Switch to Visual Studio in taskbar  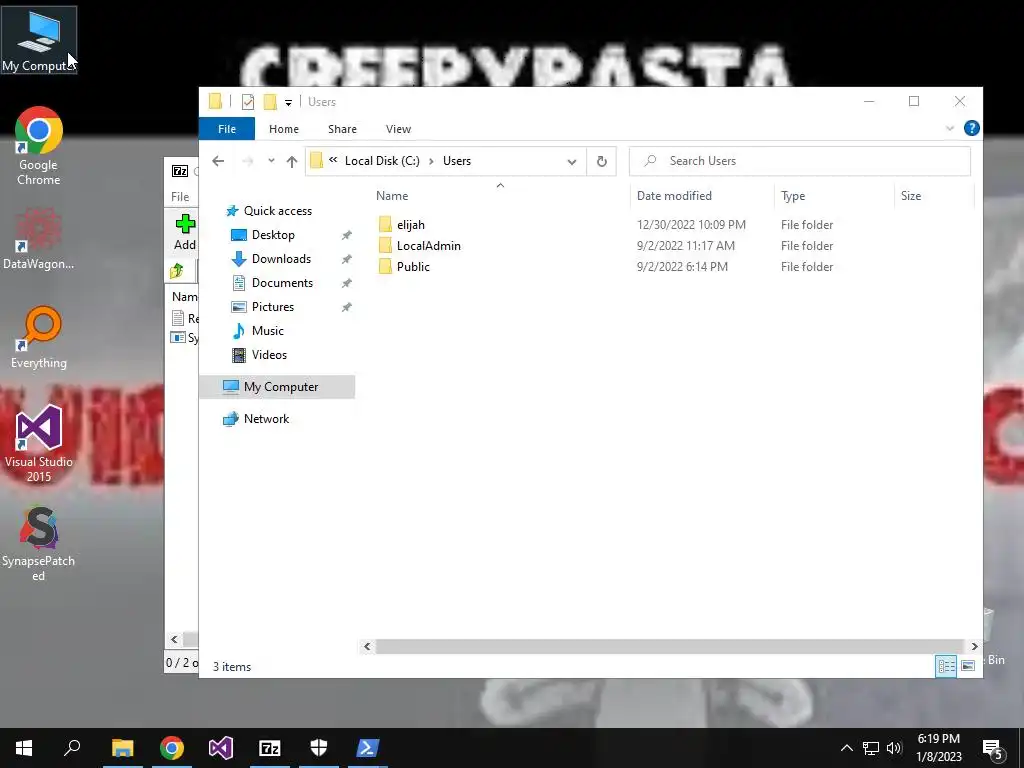point(221,748)
